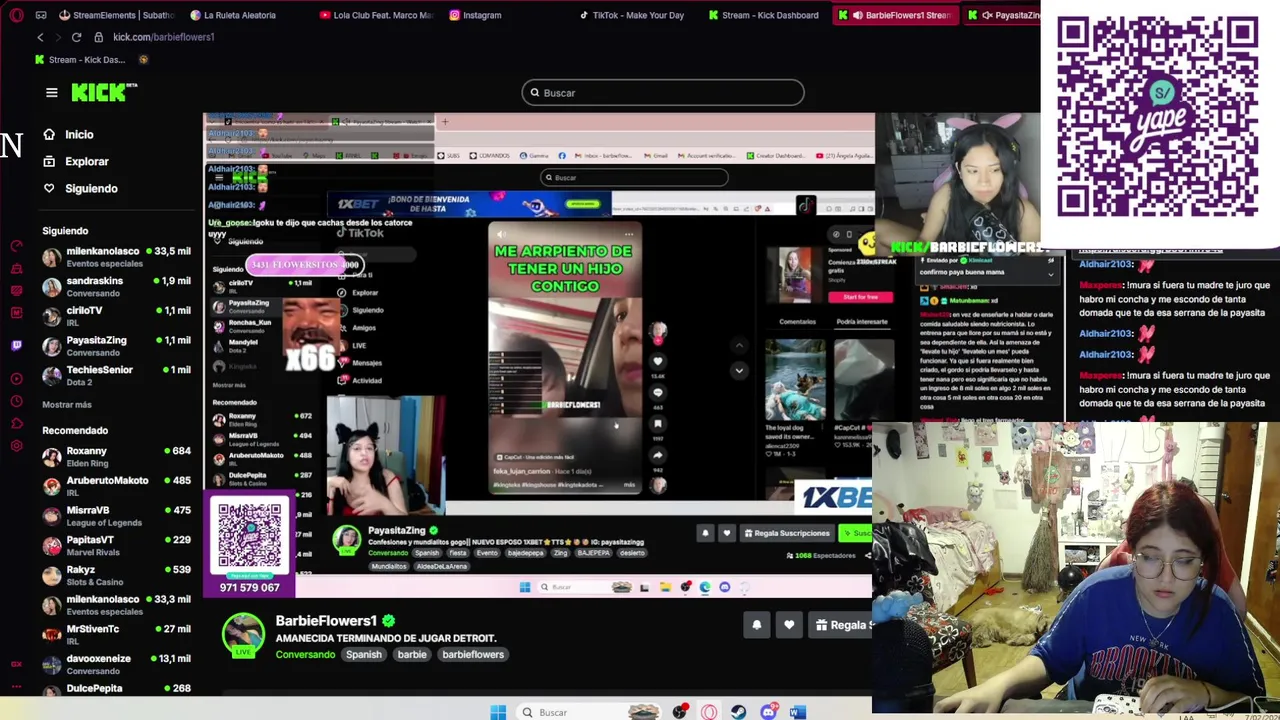This screenshot has height=720, width=1280.
Task: Click BarbieFlowers1 Regala subscriptions button
Action: 840,625
